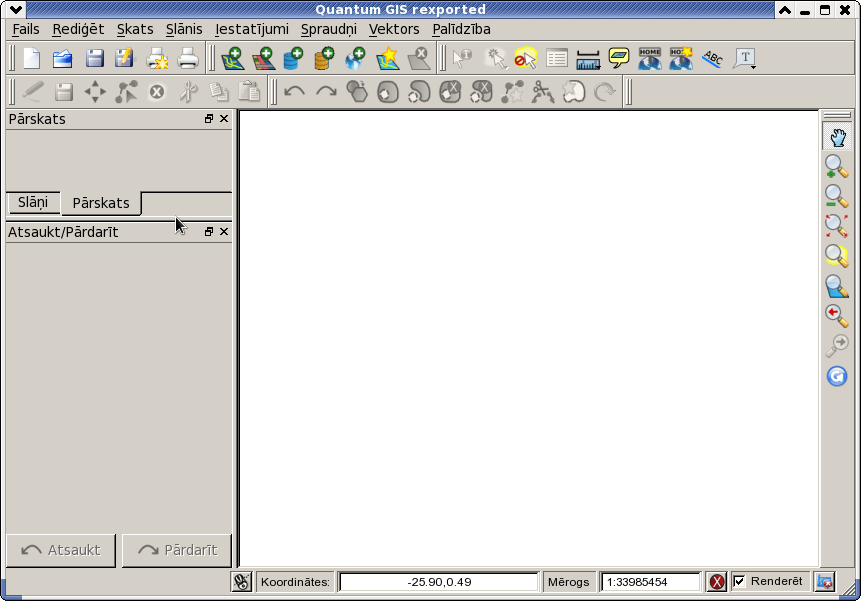Redo edit in advanced toolbar

tap(326, 92)
